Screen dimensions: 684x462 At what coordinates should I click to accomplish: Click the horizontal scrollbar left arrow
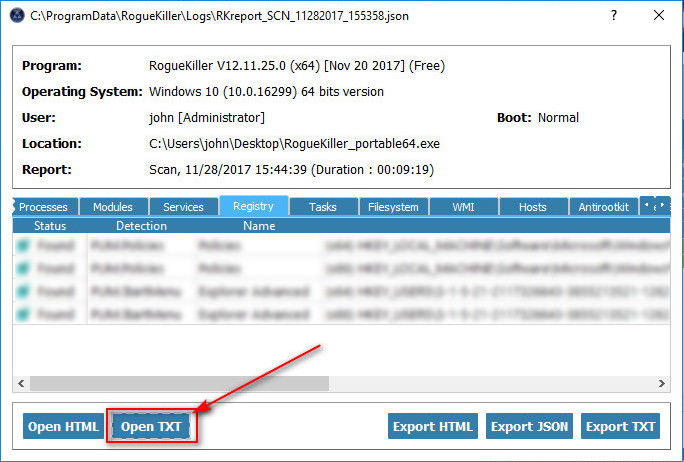pyautogui.click(x=21, y=383)
